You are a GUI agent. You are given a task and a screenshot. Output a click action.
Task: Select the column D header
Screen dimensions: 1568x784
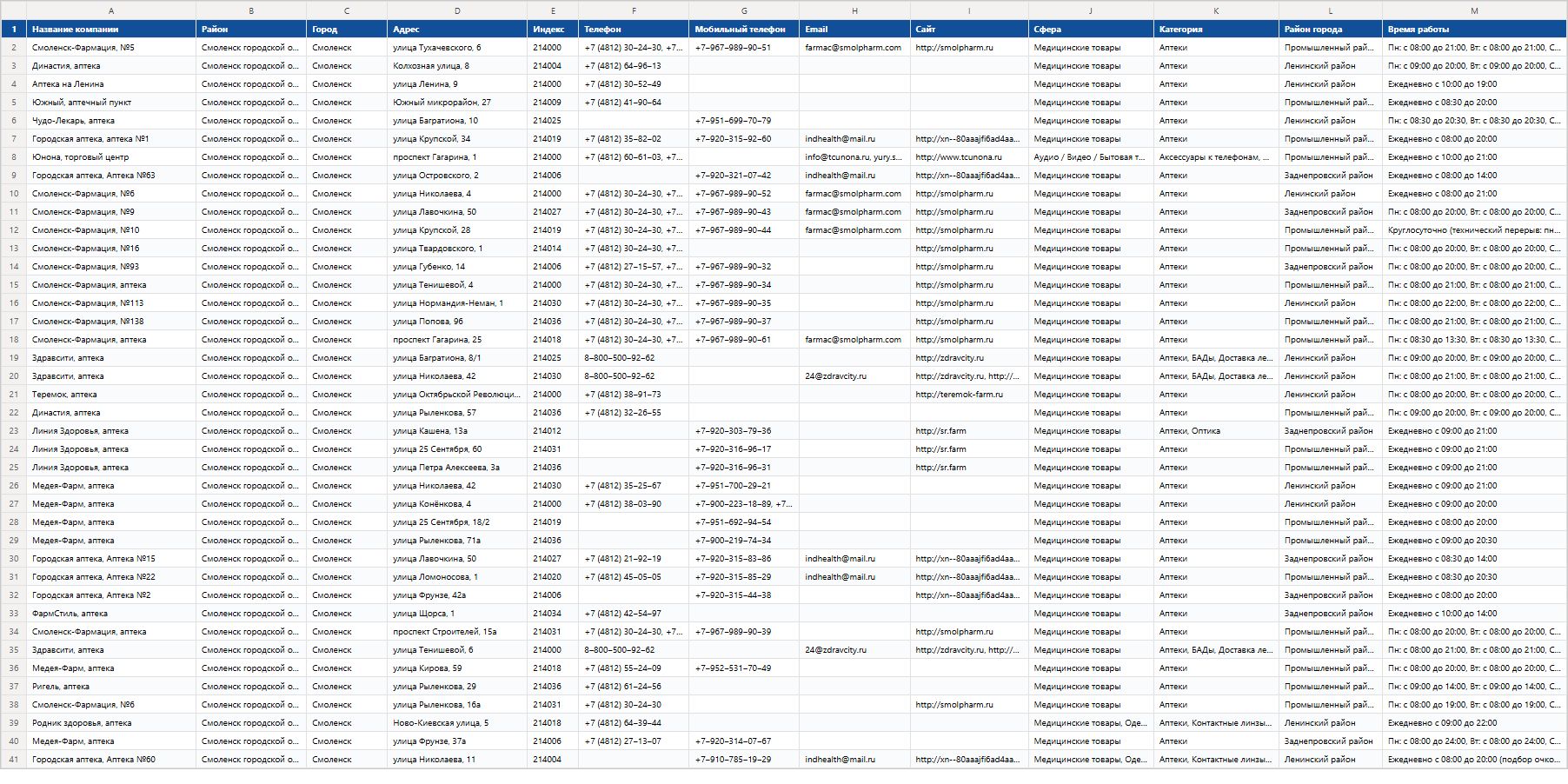457,10
